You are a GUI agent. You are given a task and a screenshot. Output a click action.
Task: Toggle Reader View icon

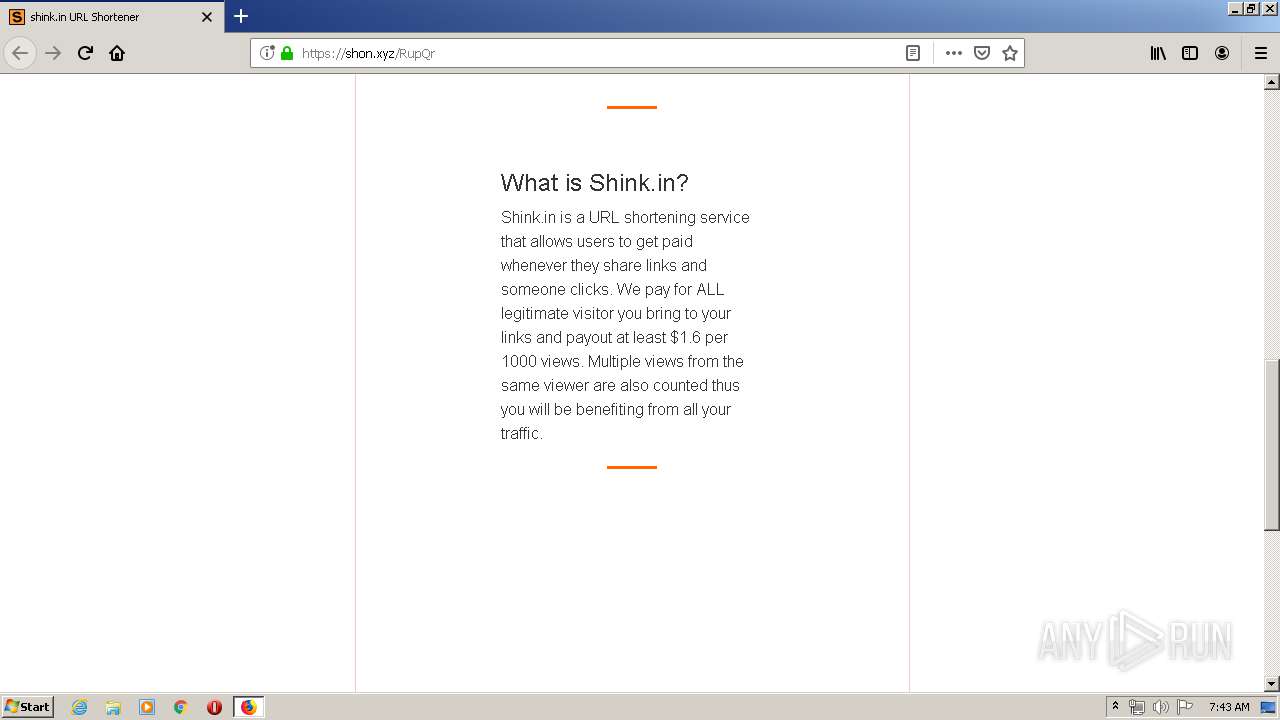[913, 53]
